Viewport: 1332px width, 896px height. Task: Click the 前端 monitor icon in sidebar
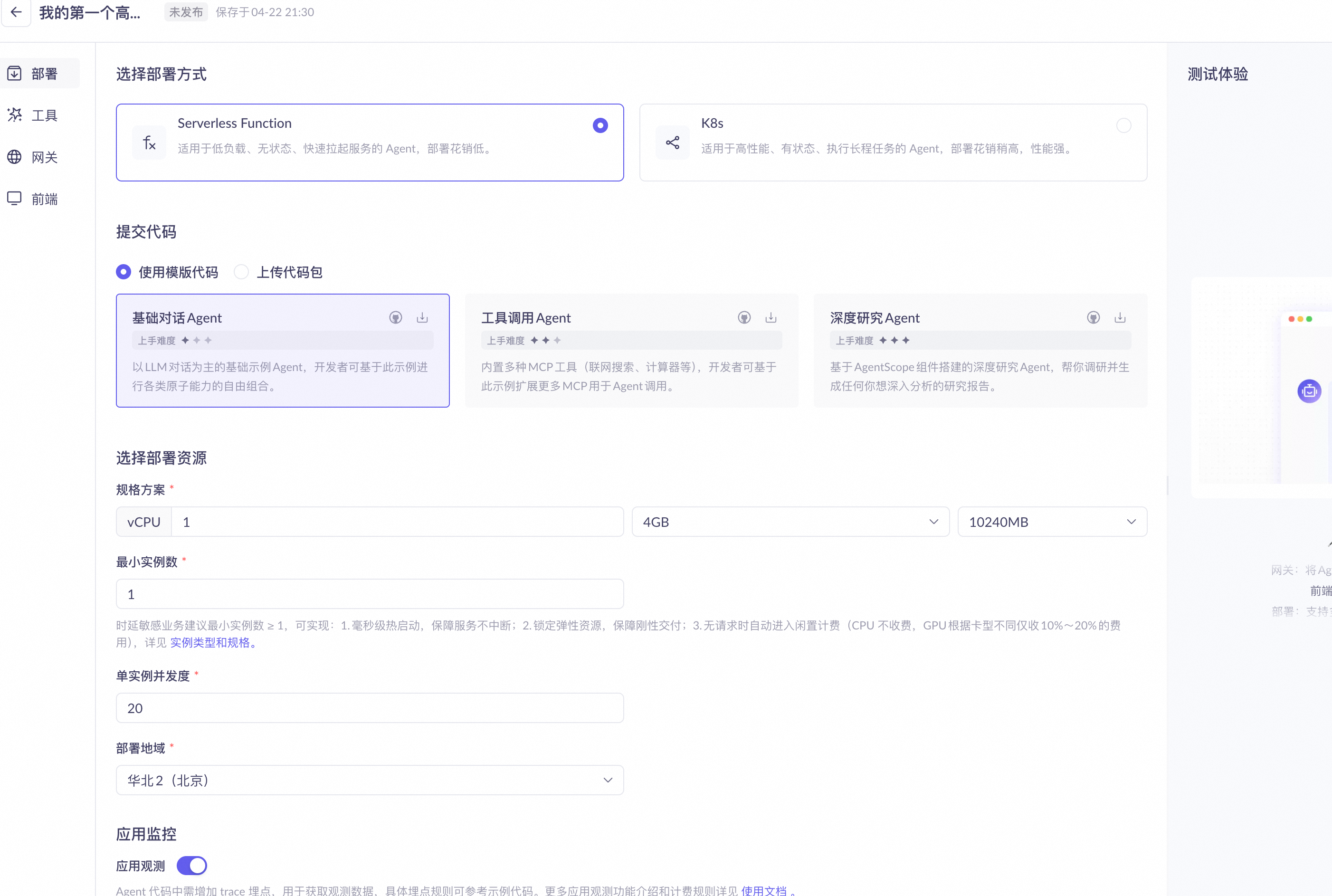(14, 198)
